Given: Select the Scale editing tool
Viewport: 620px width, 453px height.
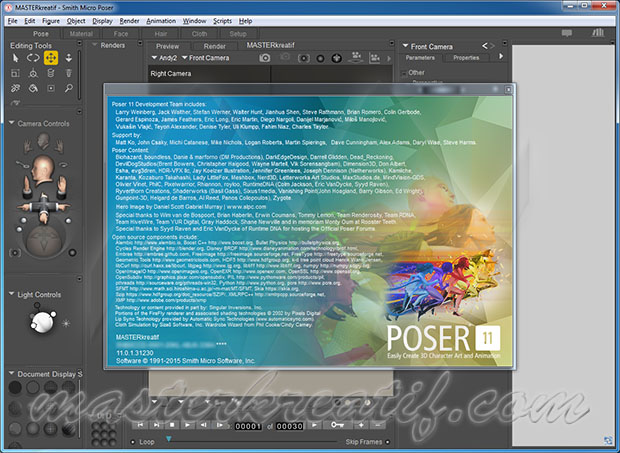Looking at the screenshot, I should coord(15,73).
